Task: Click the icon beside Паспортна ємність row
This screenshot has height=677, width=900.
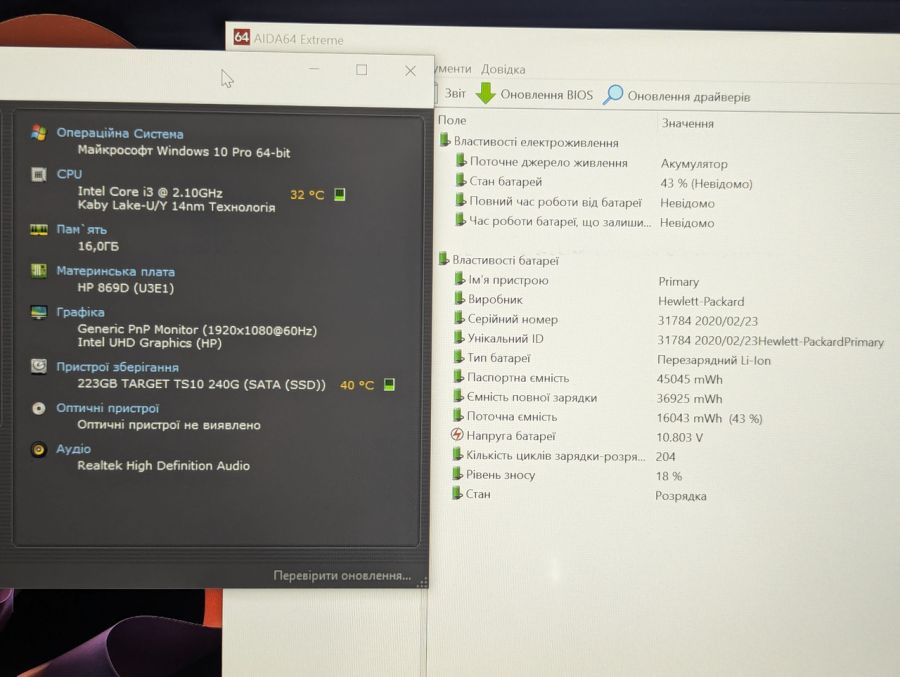Action: click(x=458, y=376)
